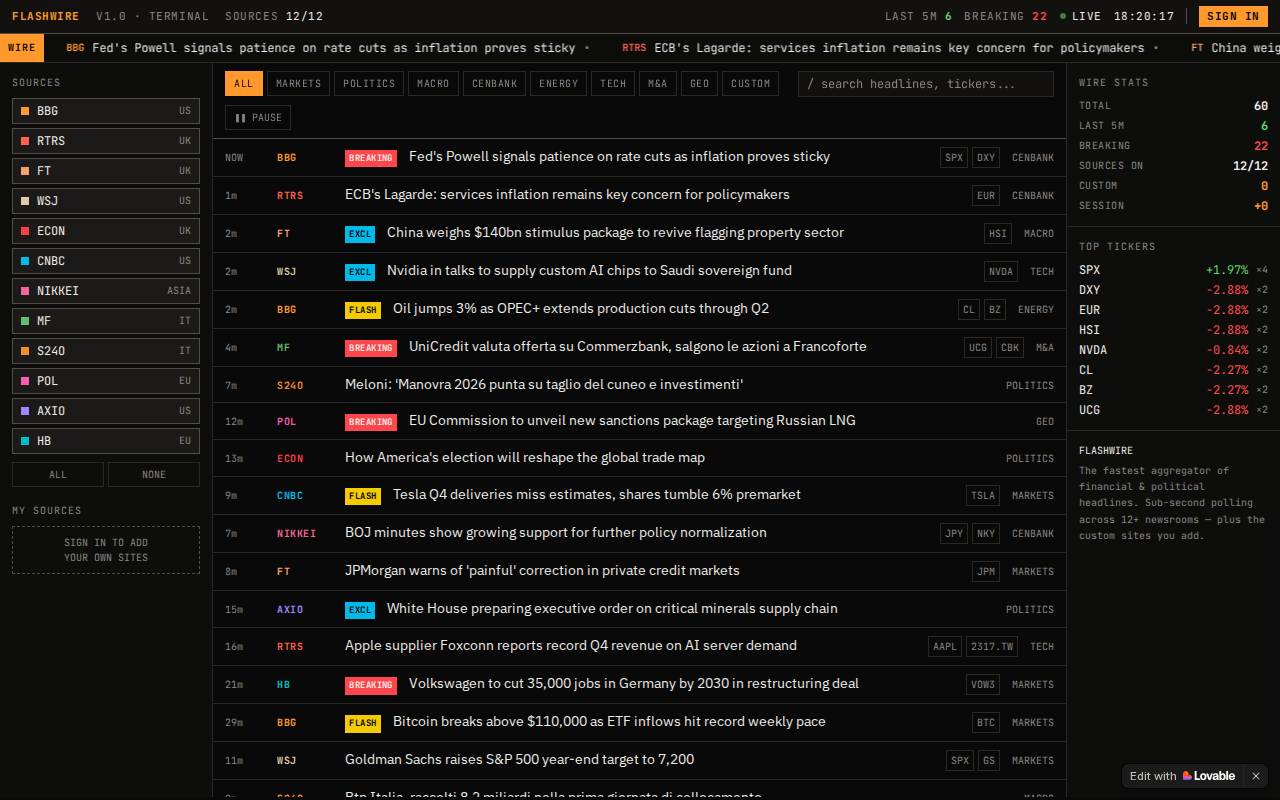Click the FLASHWIRE logo
1280x800 pixels.
click(x=45, y=16)
